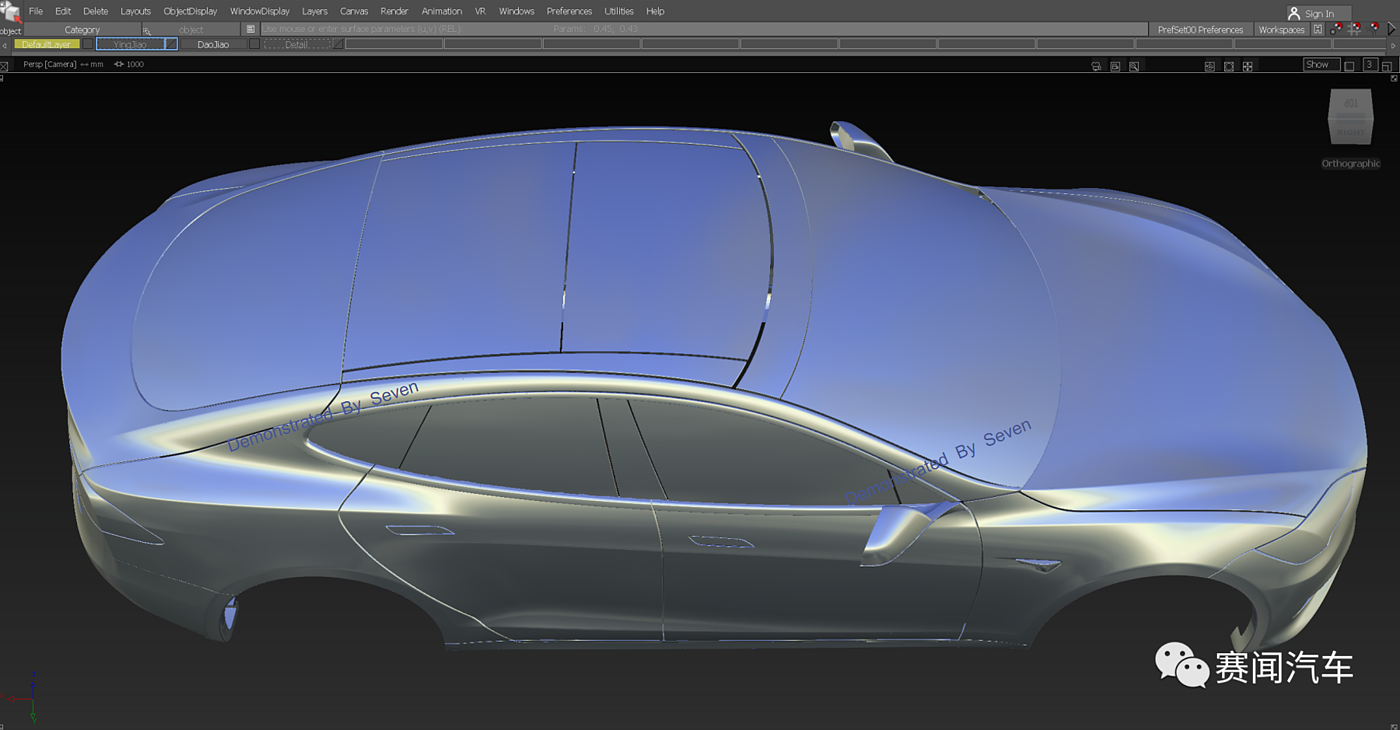1400x730 pixels.
Task: Click the look-at zoom magnifier icon in viewport bar
Action: [x=1134, y=66]
